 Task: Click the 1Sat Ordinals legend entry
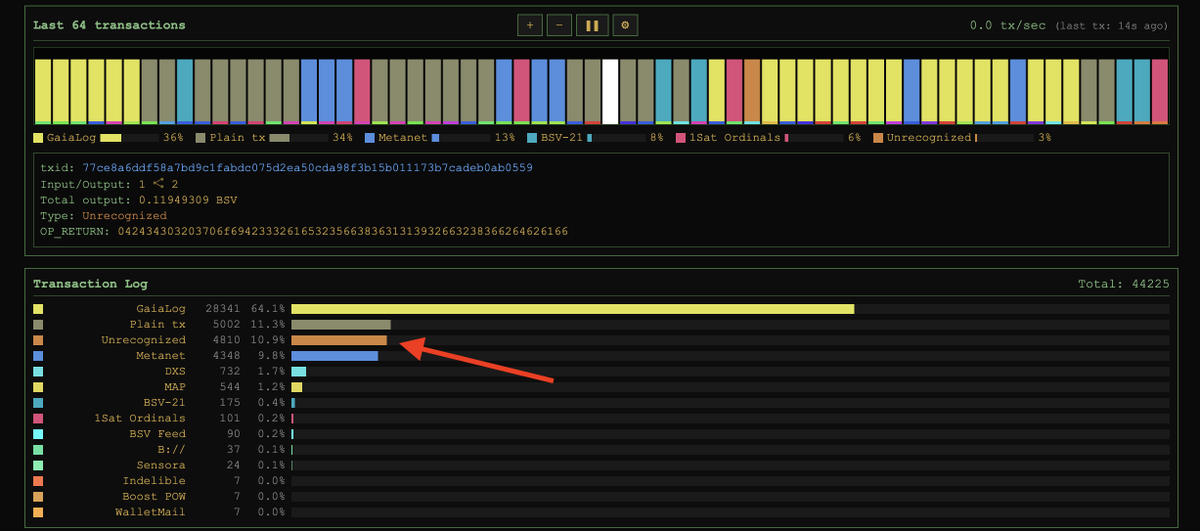point(768,137)
